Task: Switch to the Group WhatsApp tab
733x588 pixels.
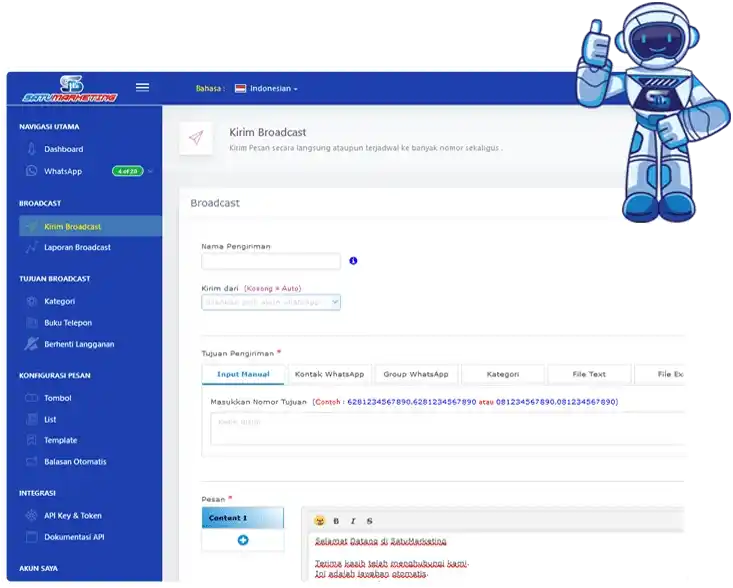Action: [416, 374]
